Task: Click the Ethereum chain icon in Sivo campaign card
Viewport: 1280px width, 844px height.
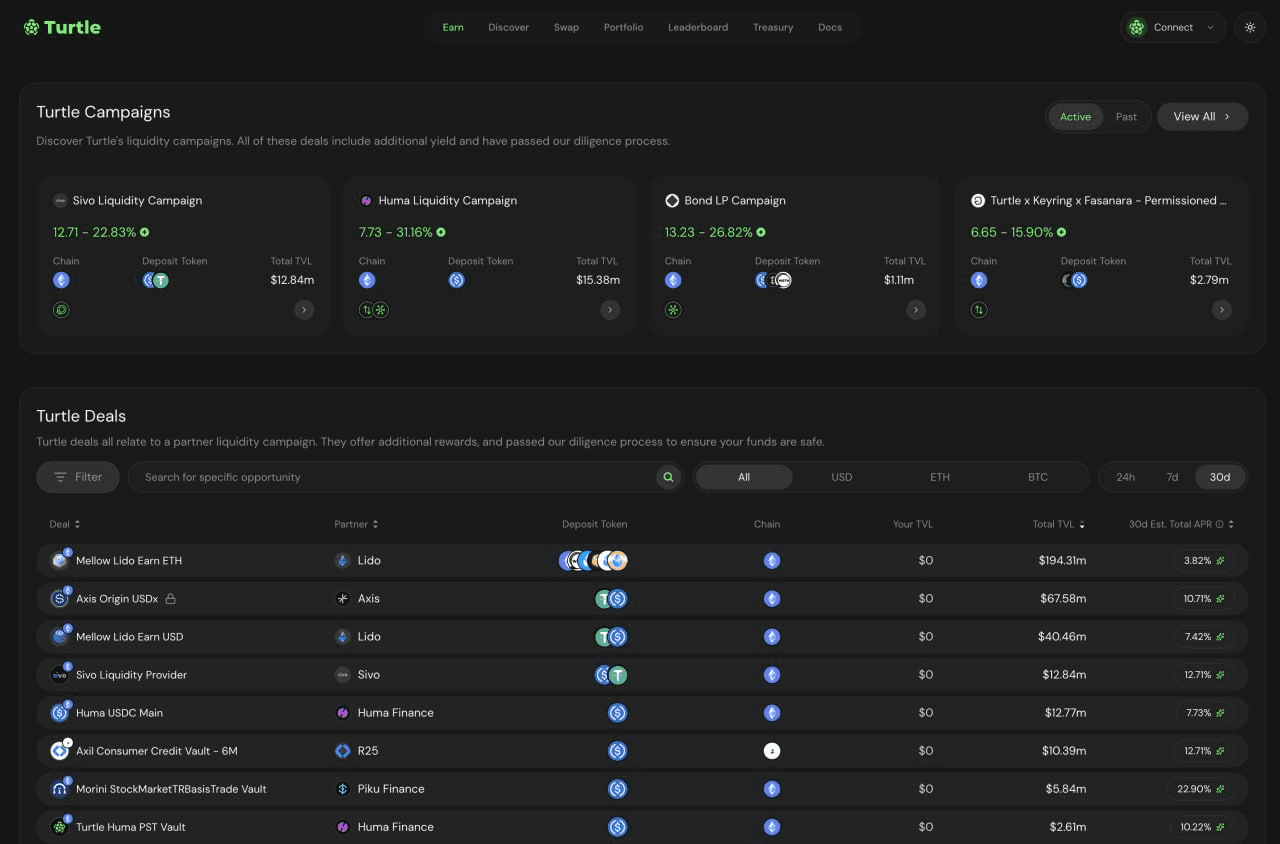Action: [61, 280]
